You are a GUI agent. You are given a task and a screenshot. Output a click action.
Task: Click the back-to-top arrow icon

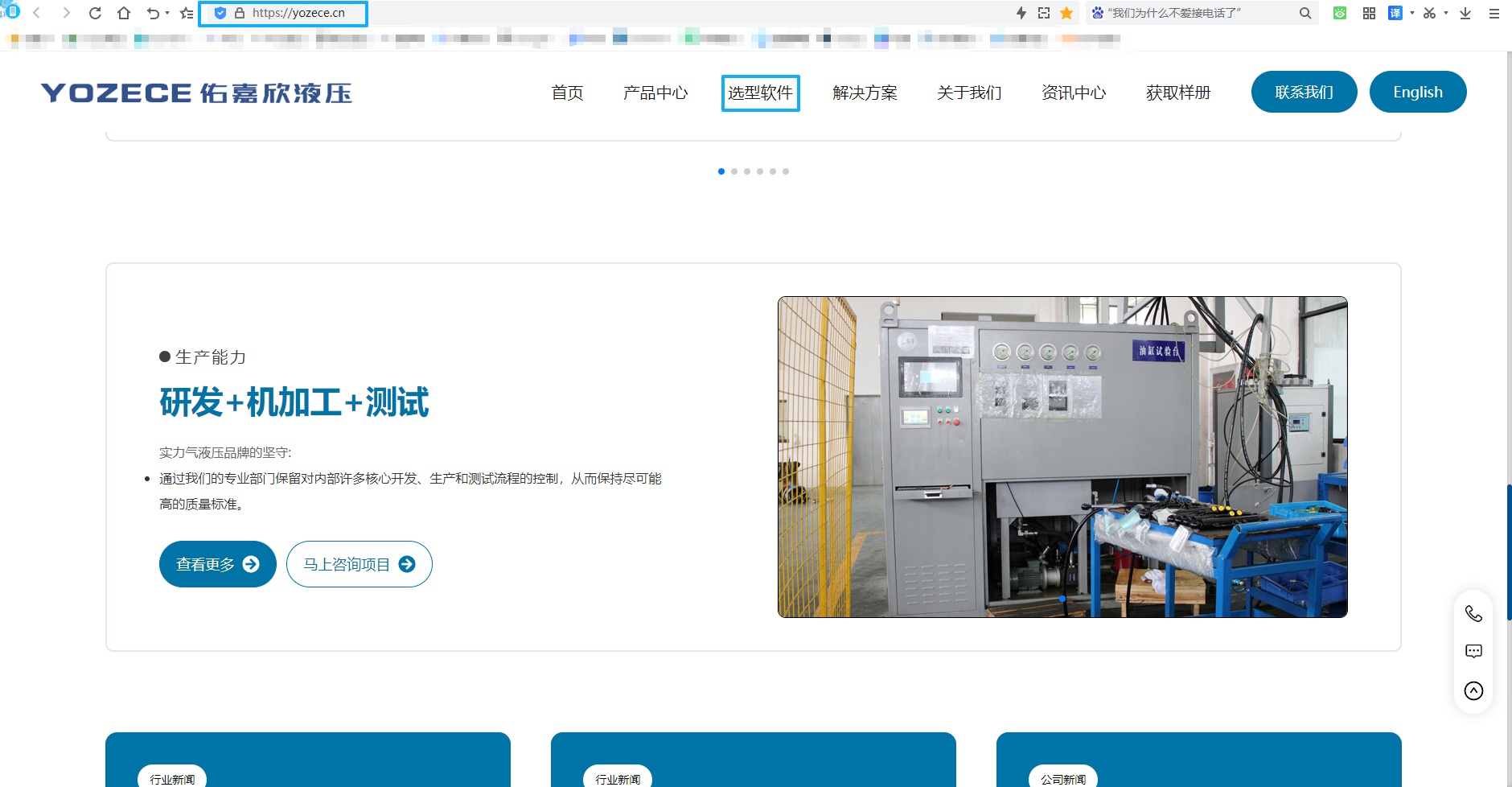1473,690
